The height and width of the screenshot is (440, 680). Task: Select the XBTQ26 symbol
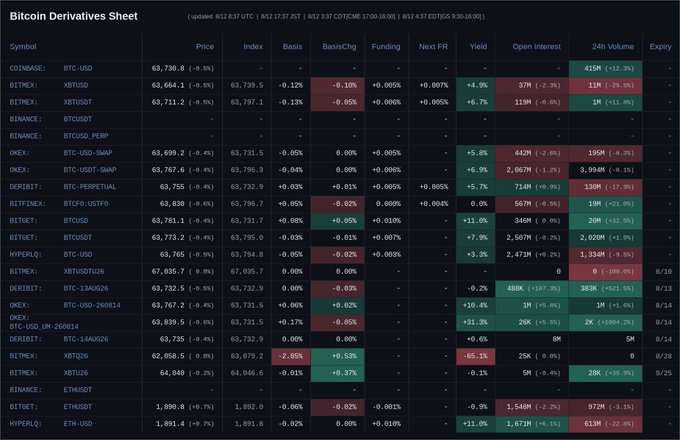pyautogui.click(x=75, y=356)
